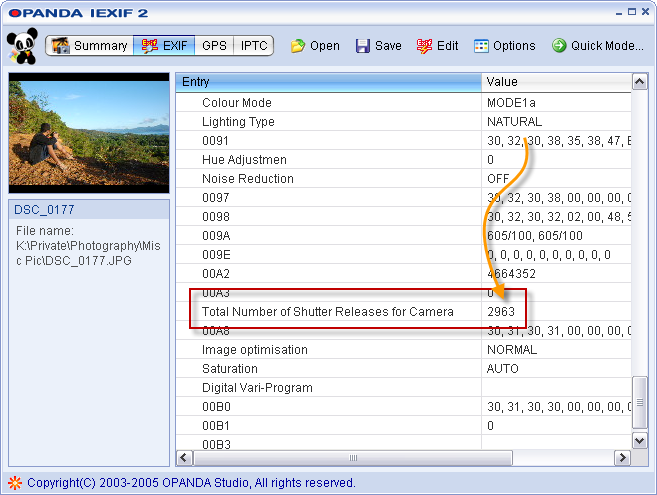
Task: Select the 0091 entry row
Action: pos(404,141)
